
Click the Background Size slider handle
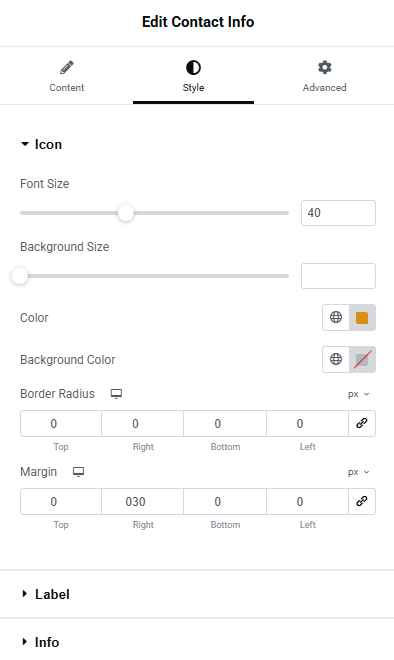[19, 276]
